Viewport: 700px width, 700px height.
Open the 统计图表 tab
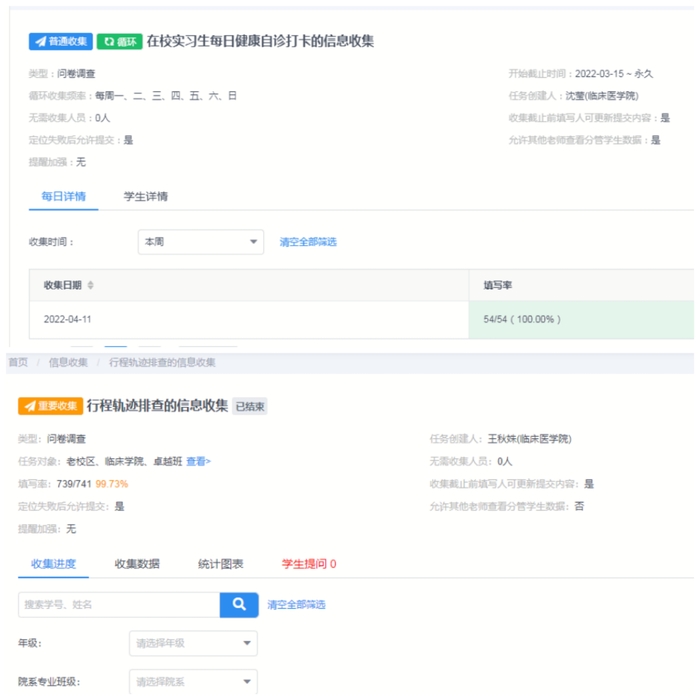point(221,564)
